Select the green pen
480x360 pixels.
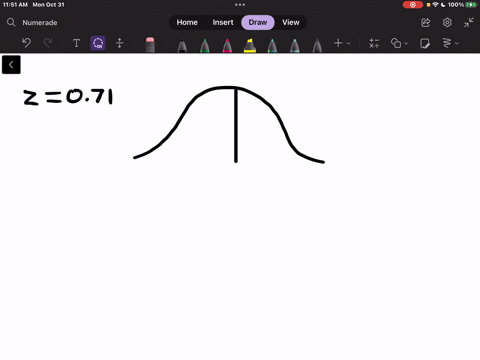pyautogui.click(x=205, y=46)
